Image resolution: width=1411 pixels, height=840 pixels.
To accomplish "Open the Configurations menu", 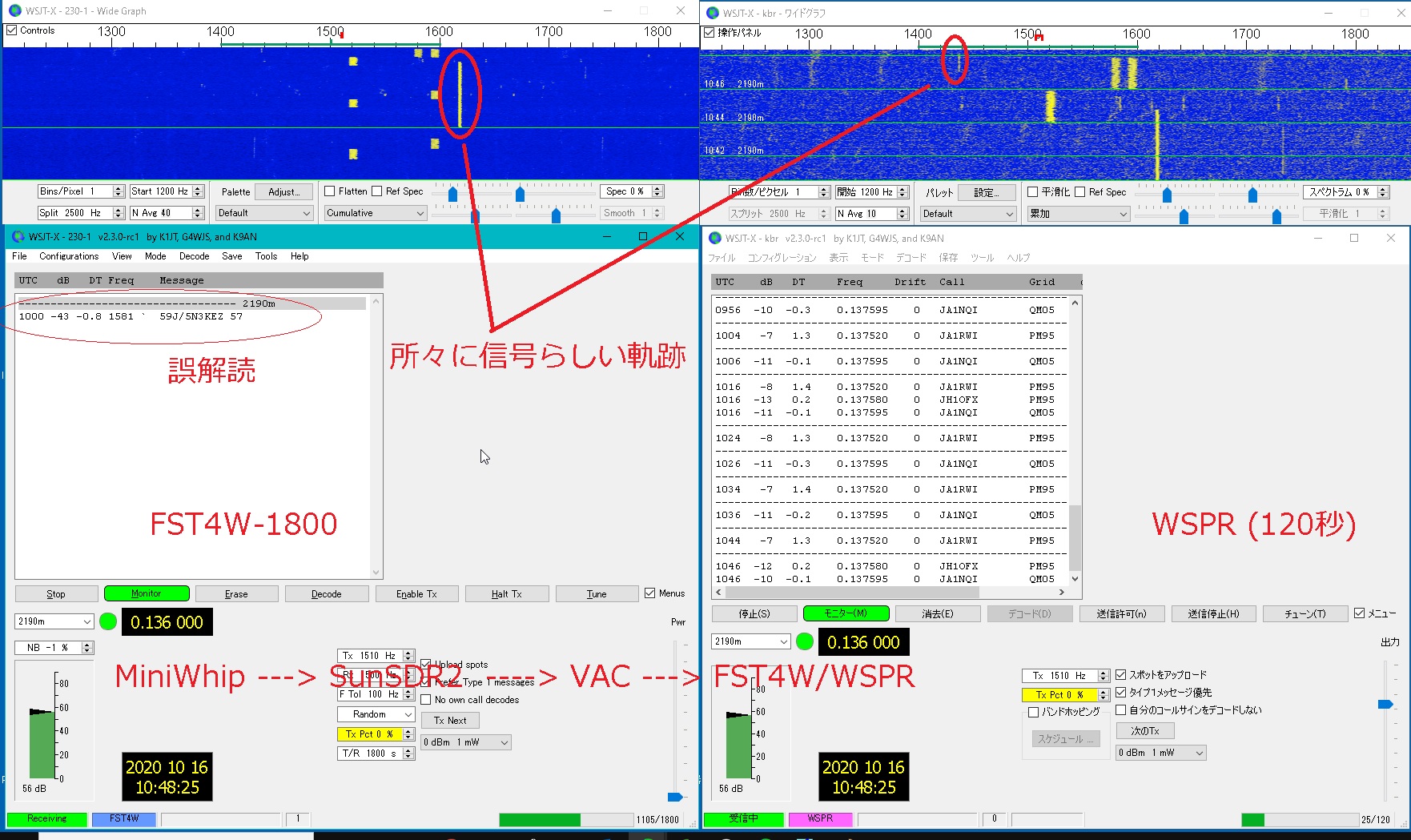I will point(69,256).
